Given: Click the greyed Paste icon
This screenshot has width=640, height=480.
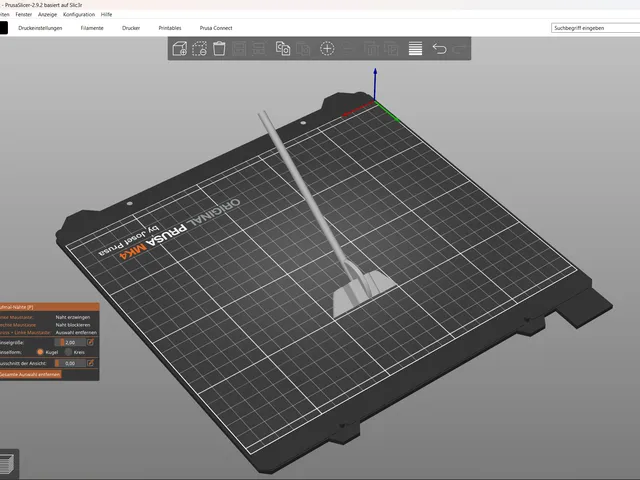Looking at the screenshot, I should [303, 49].
